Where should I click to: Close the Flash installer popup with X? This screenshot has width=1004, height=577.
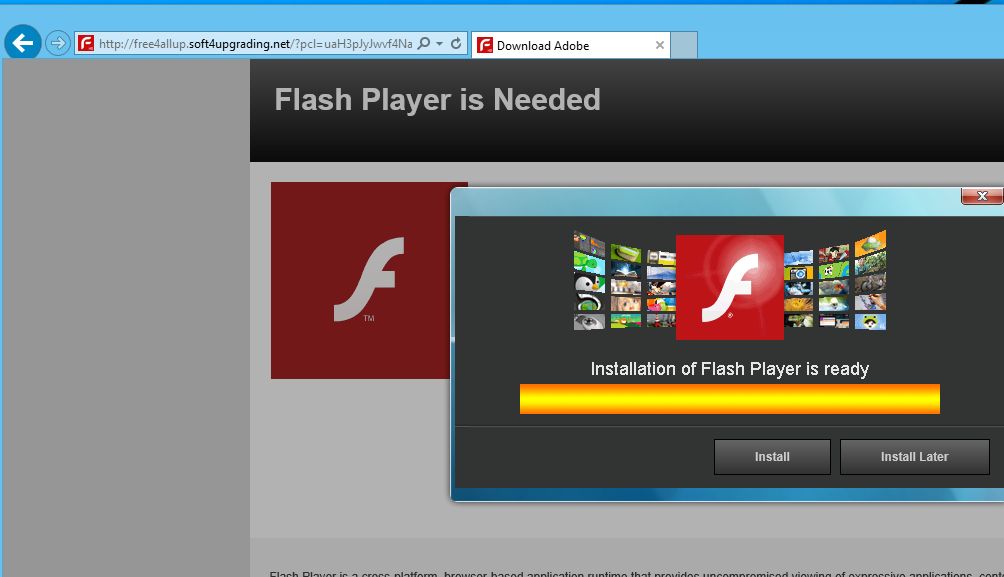click(x=982, y=196)
